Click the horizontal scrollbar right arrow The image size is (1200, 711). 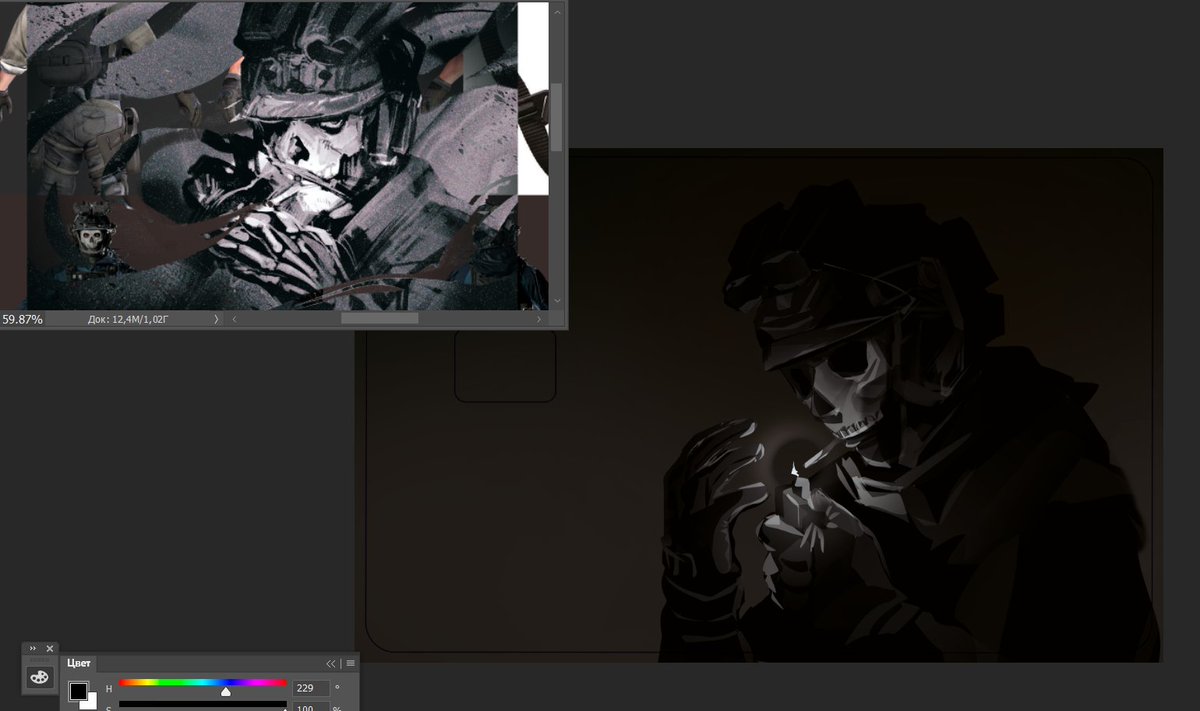[x=539, y=319]
